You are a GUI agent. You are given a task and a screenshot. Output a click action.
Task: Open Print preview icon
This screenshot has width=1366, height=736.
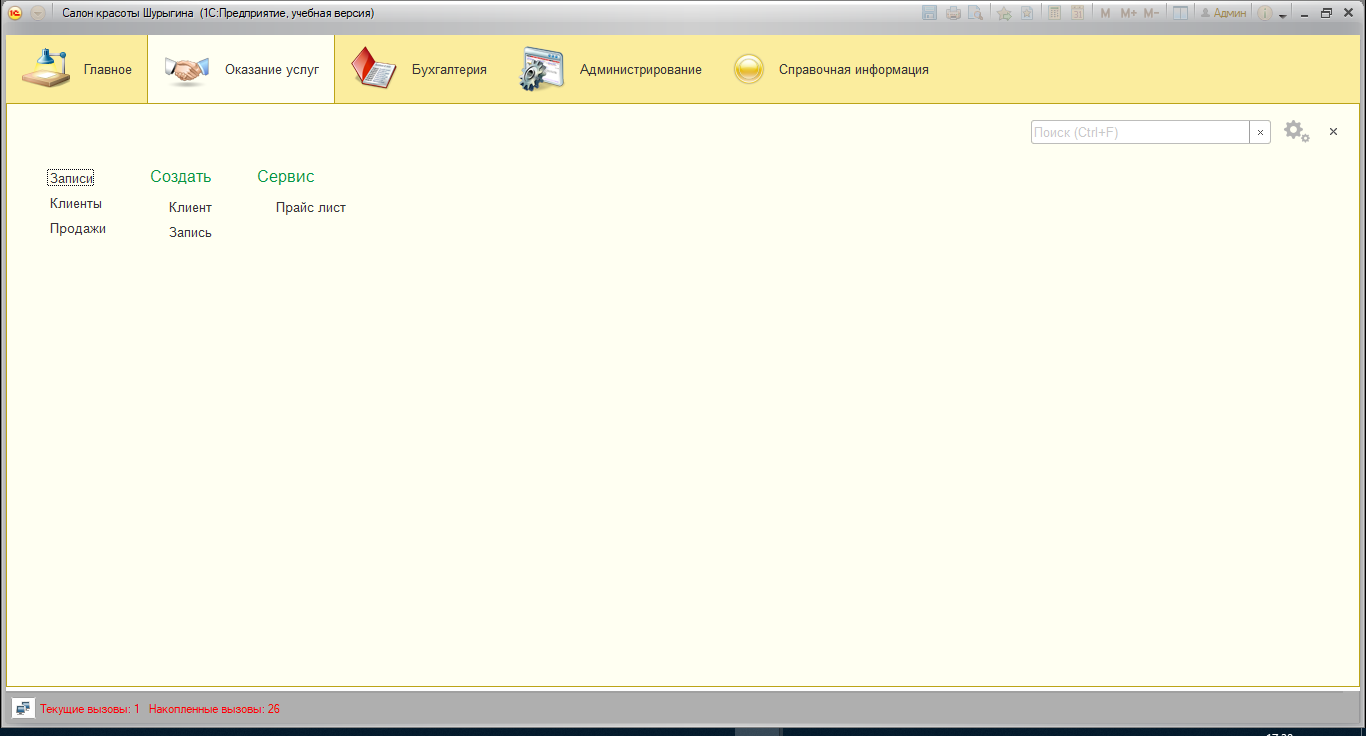tap(974, 13)
